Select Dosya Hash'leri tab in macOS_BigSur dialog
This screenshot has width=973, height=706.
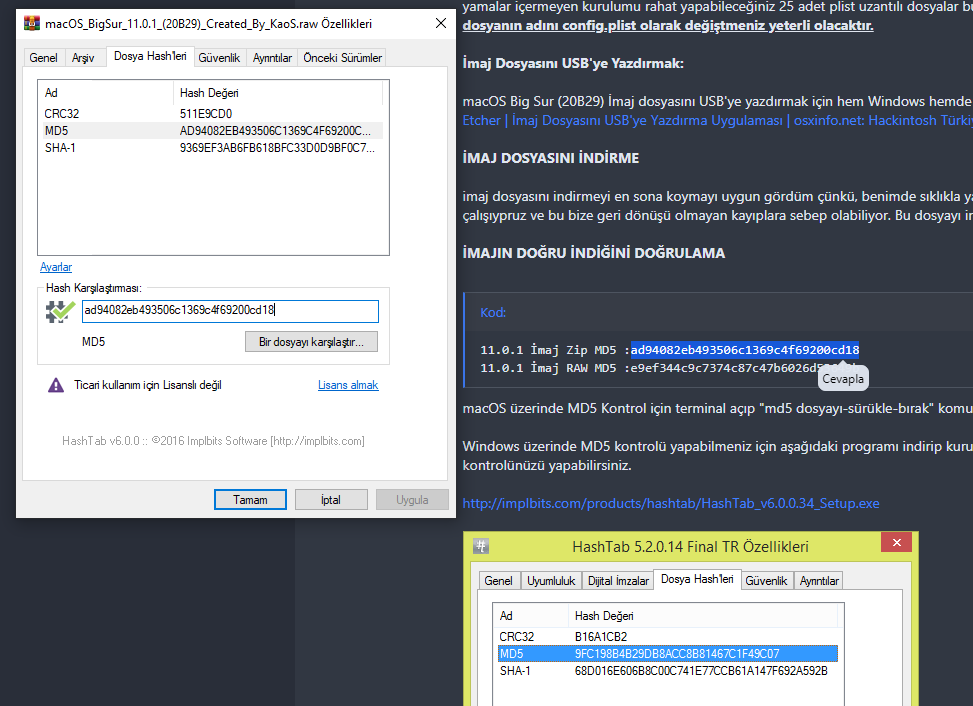[150, 56]
